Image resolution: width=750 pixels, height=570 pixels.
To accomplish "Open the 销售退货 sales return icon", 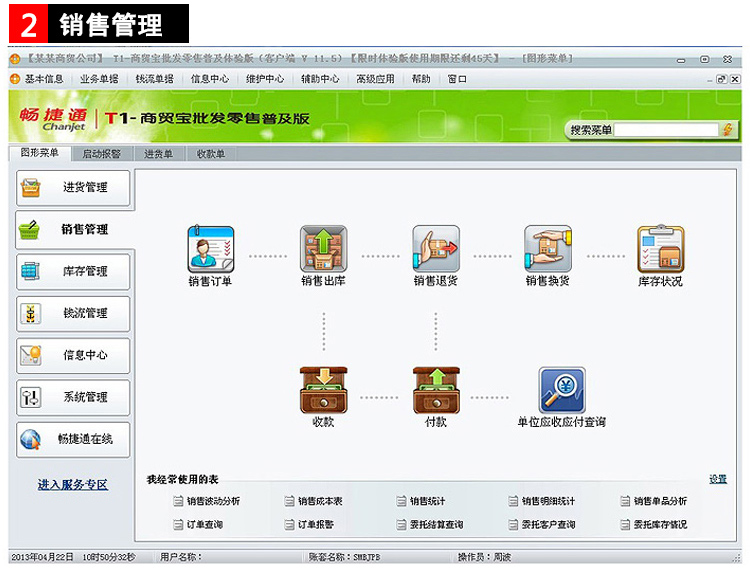I will coord(436,249).
